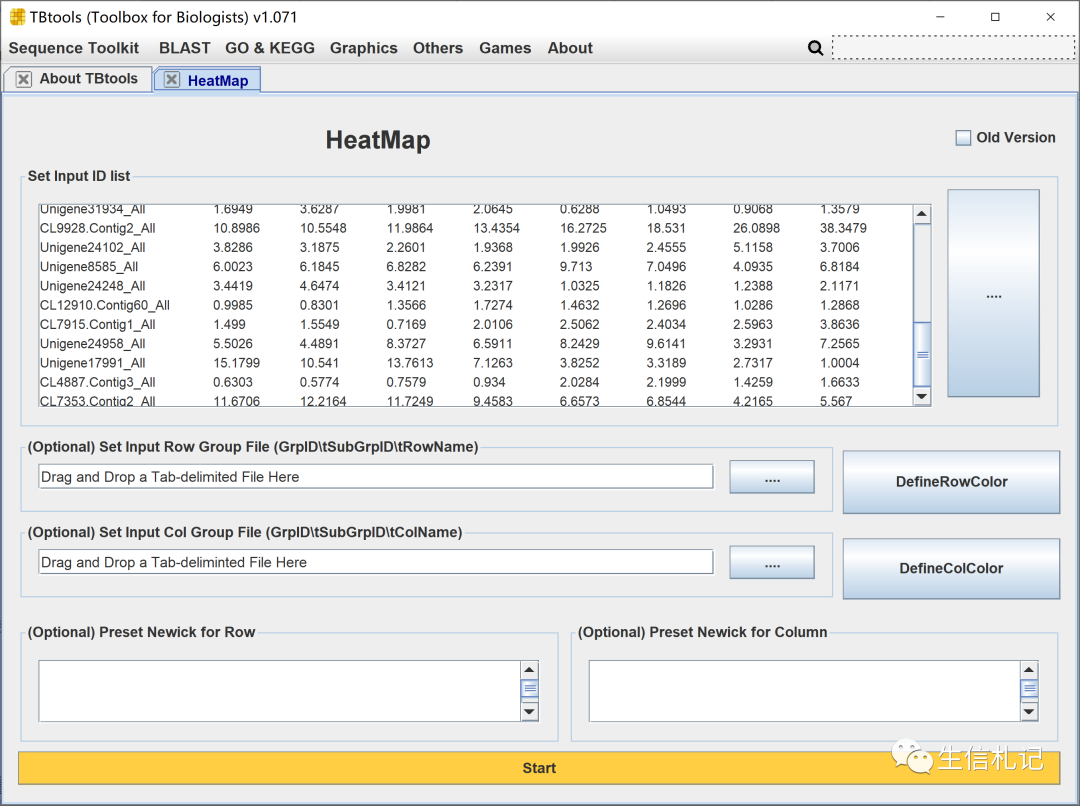Click the ID list scrollbar thumb
Image resolution: width=1080 pixels, height=806 pixels.
pyautogui.click(x=922, y=354)
